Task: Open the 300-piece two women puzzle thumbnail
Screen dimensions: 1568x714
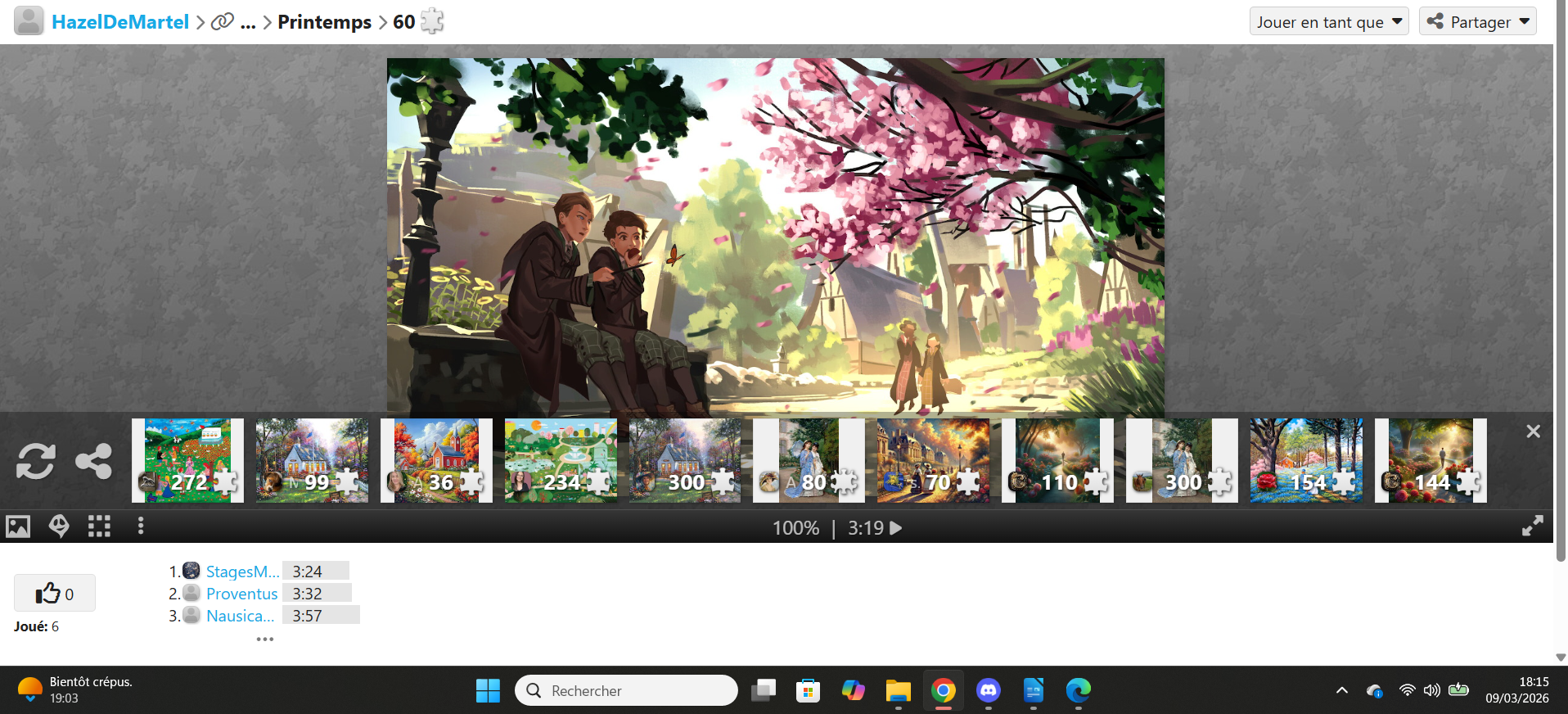Action: point(1182,460)
